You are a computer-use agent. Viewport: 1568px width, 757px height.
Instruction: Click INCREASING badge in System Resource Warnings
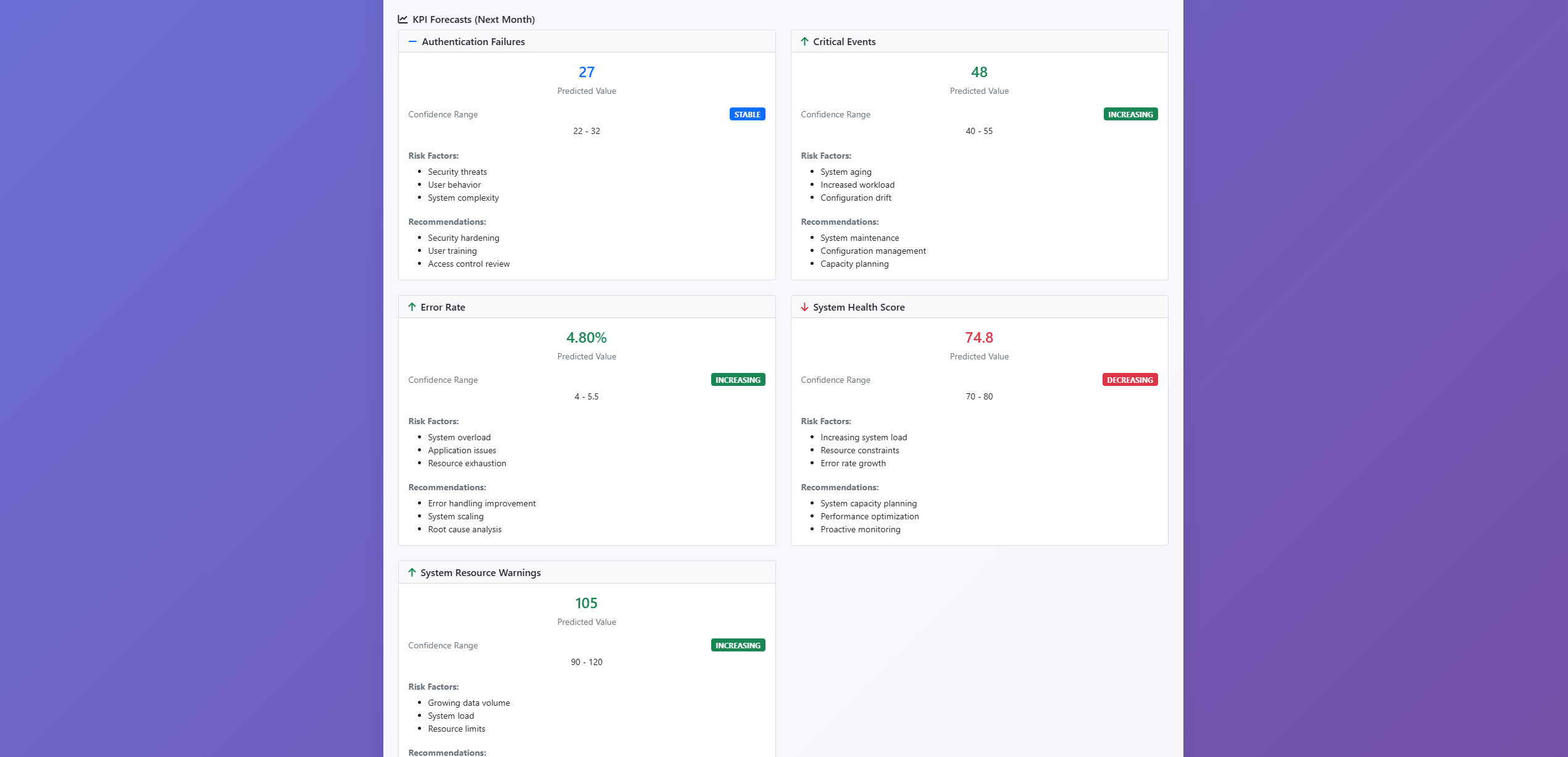(738, 645)
